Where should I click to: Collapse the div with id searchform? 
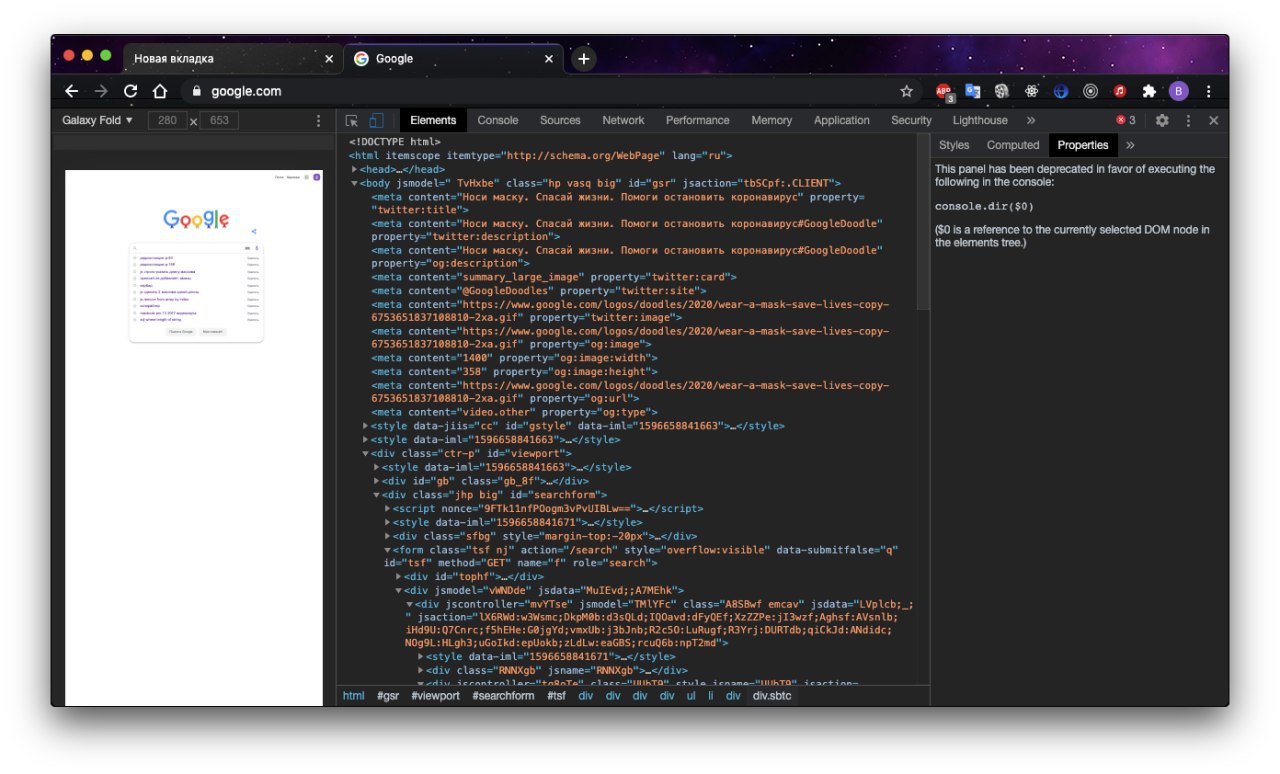(376, 495)
